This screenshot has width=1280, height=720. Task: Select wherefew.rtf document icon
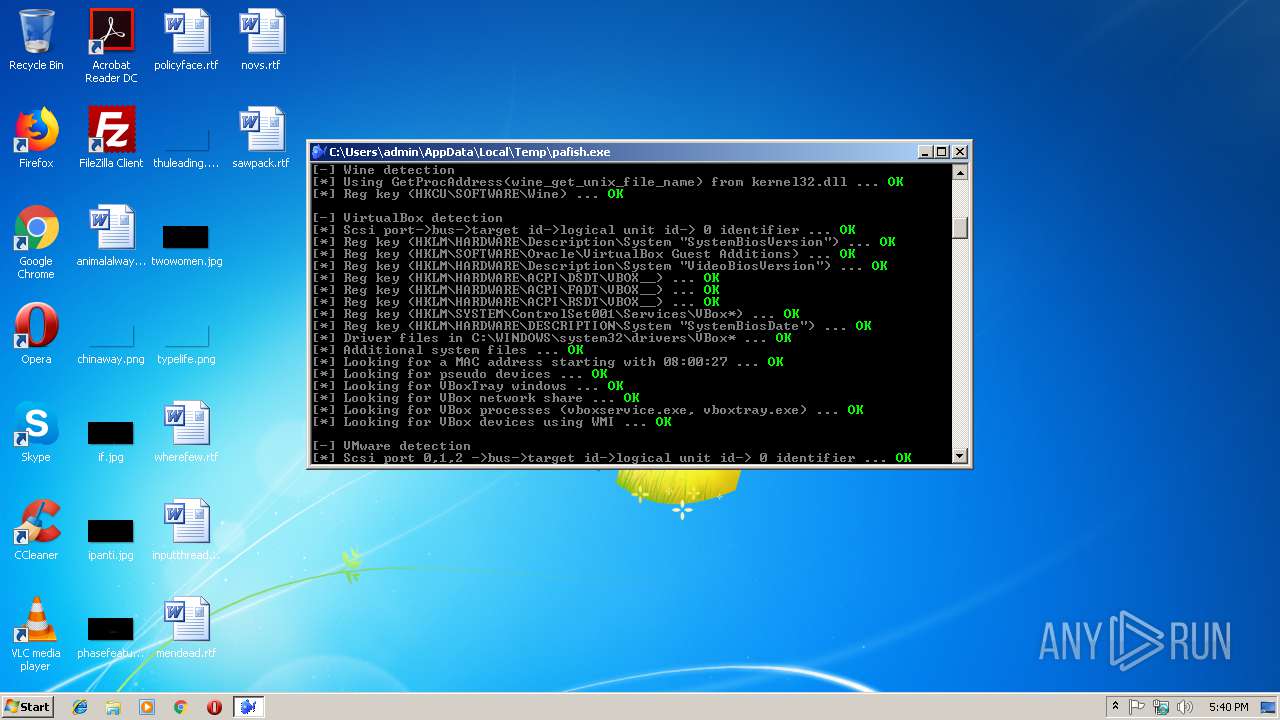186,432
